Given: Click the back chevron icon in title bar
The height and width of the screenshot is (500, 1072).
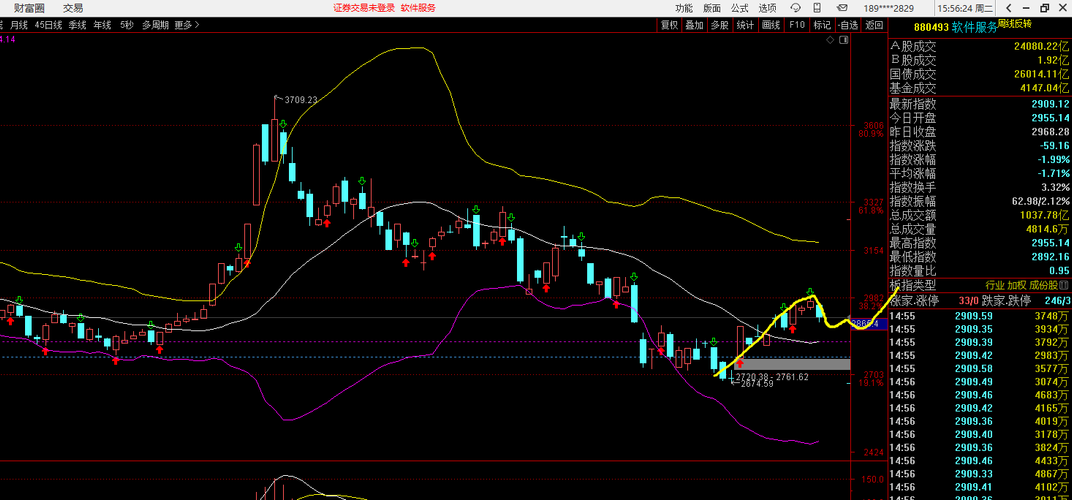Looking at the screenshot, I should (1006, 8).
